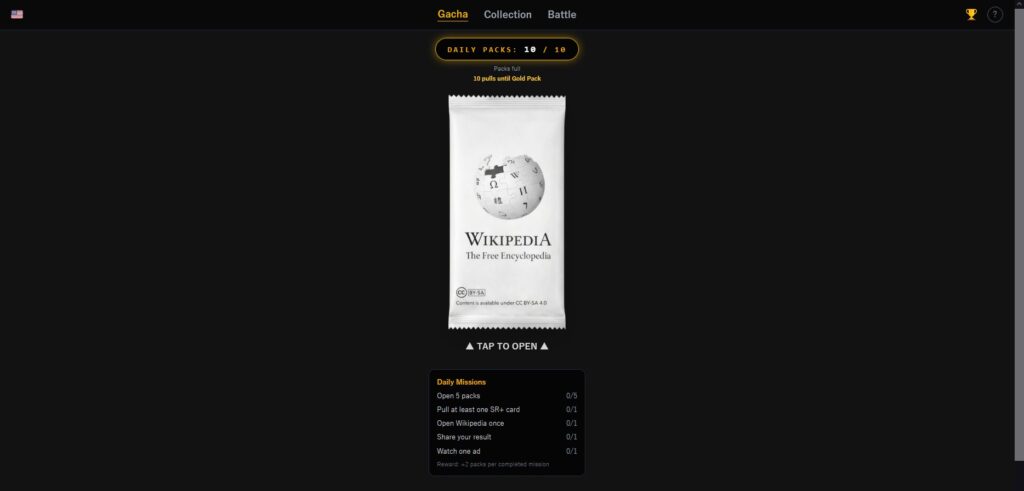Screen dimensions: 1024x491
Task: Open the Battle tab
Action: coord(562,14)
